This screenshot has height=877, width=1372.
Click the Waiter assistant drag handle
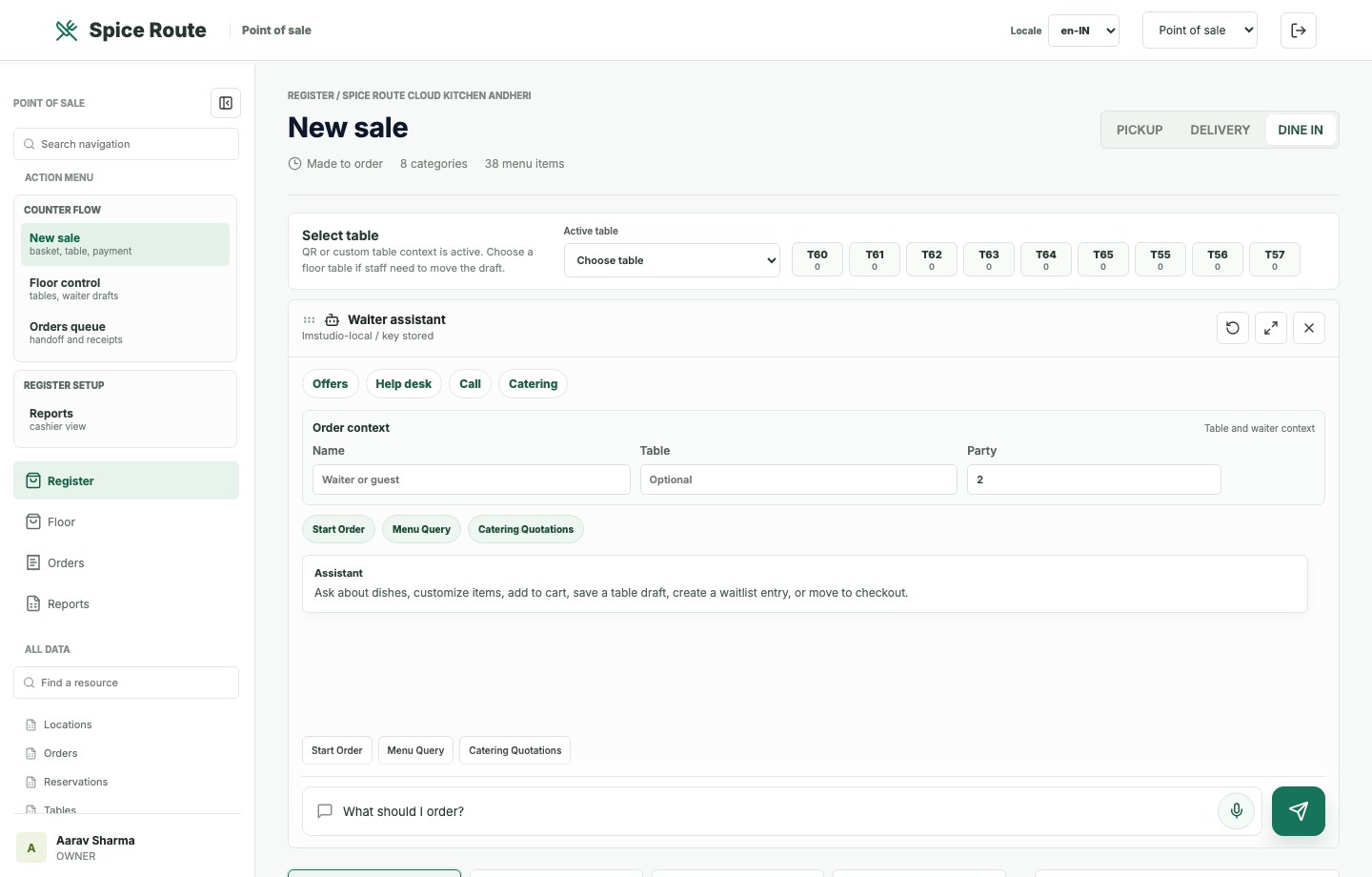[309, 320]
